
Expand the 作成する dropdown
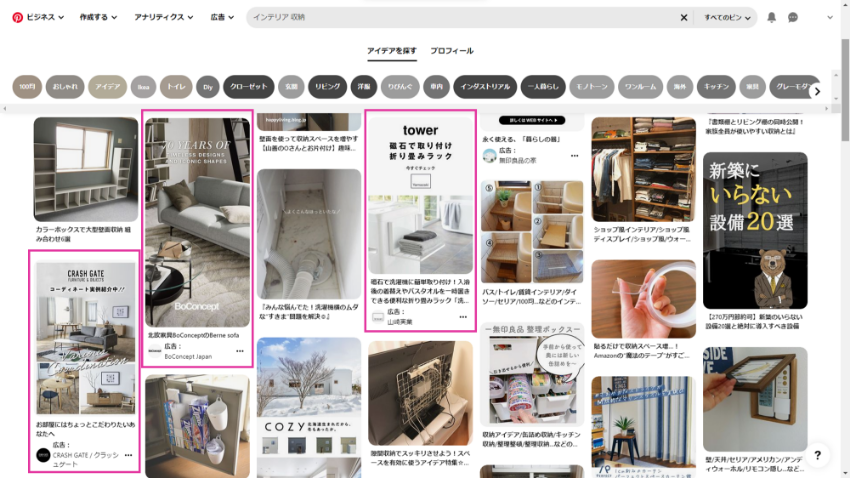(98, 17)
